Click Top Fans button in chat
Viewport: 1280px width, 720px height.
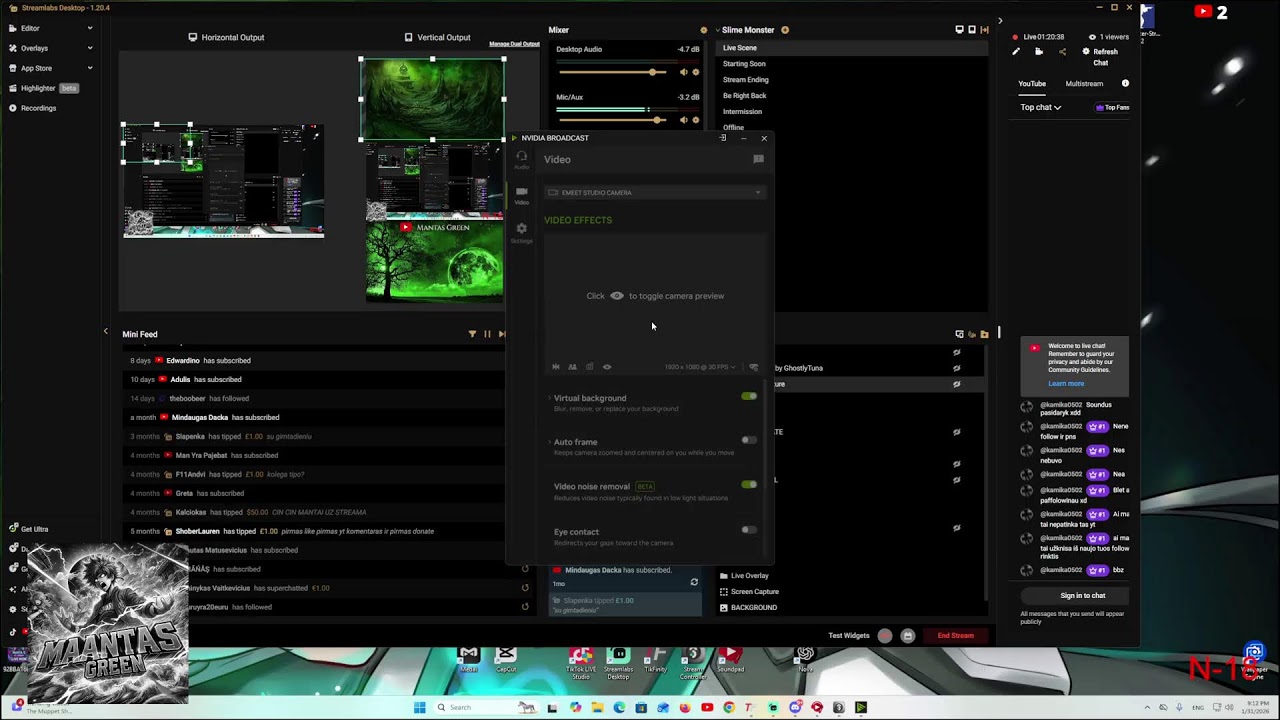pyautogui.click(x=1112, y=107)
